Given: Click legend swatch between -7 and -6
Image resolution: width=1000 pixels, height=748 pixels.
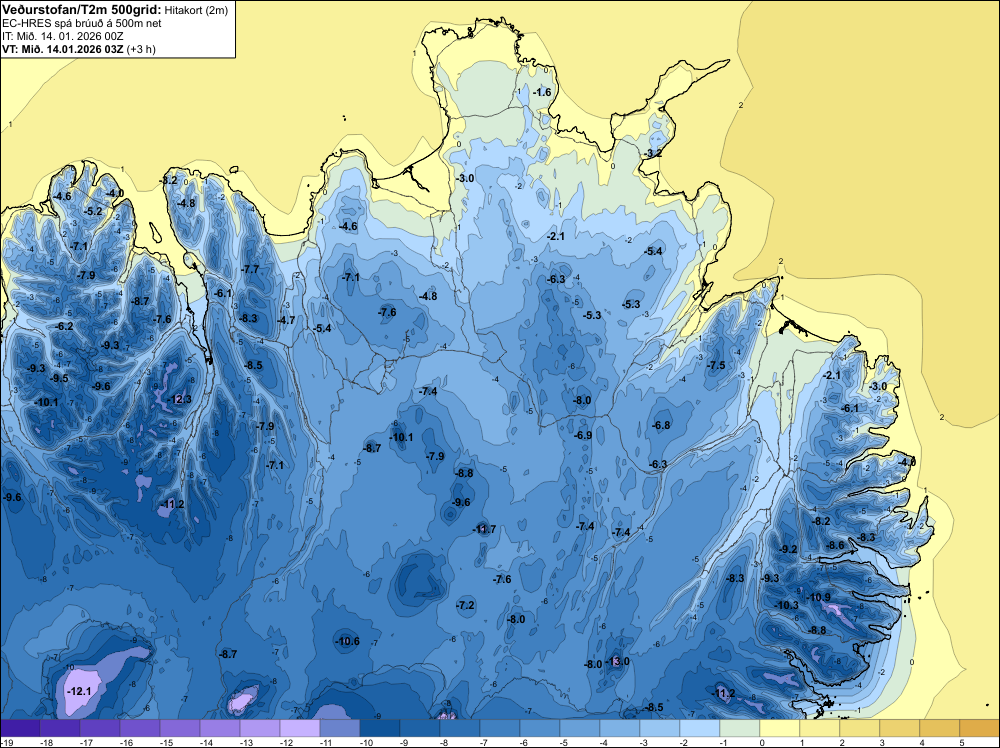Looking at the screenshot, I should tap(499, 728).
